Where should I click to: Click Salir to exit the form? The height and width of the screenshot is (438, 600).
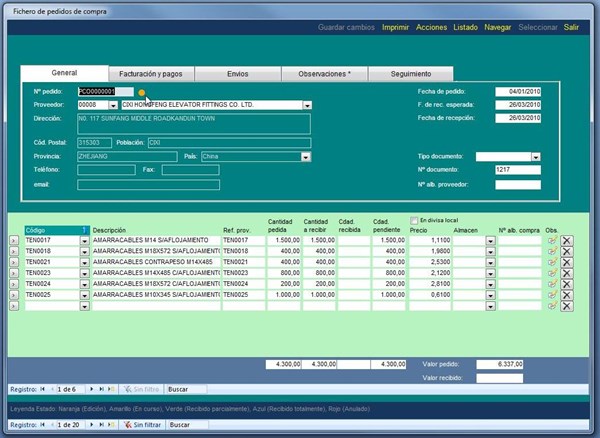(571, 27)
